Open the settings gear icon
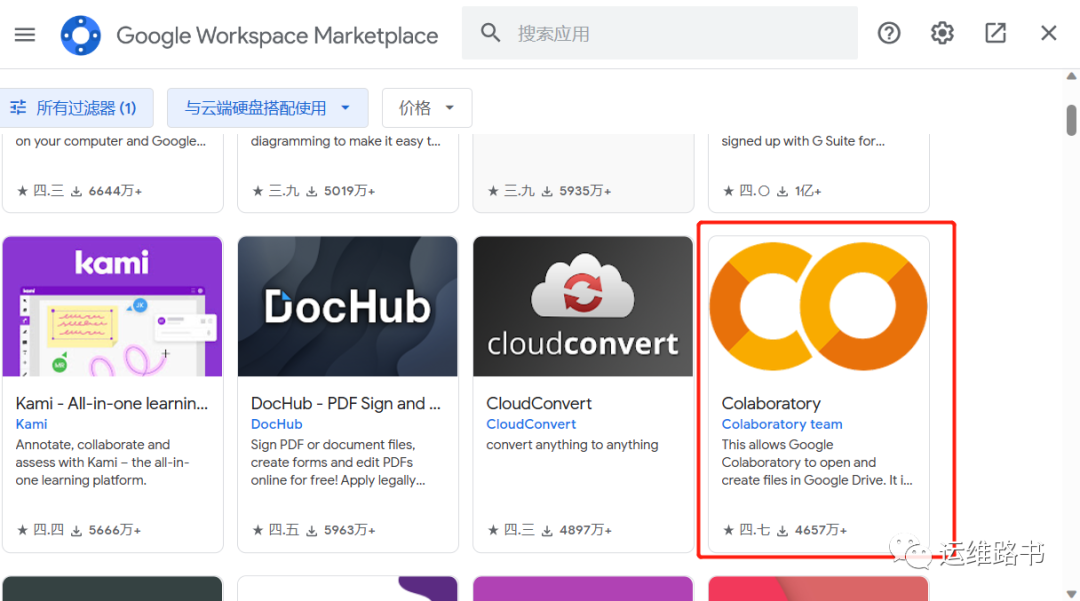This screenshot has height=601, width=1080. pos(942,33)
